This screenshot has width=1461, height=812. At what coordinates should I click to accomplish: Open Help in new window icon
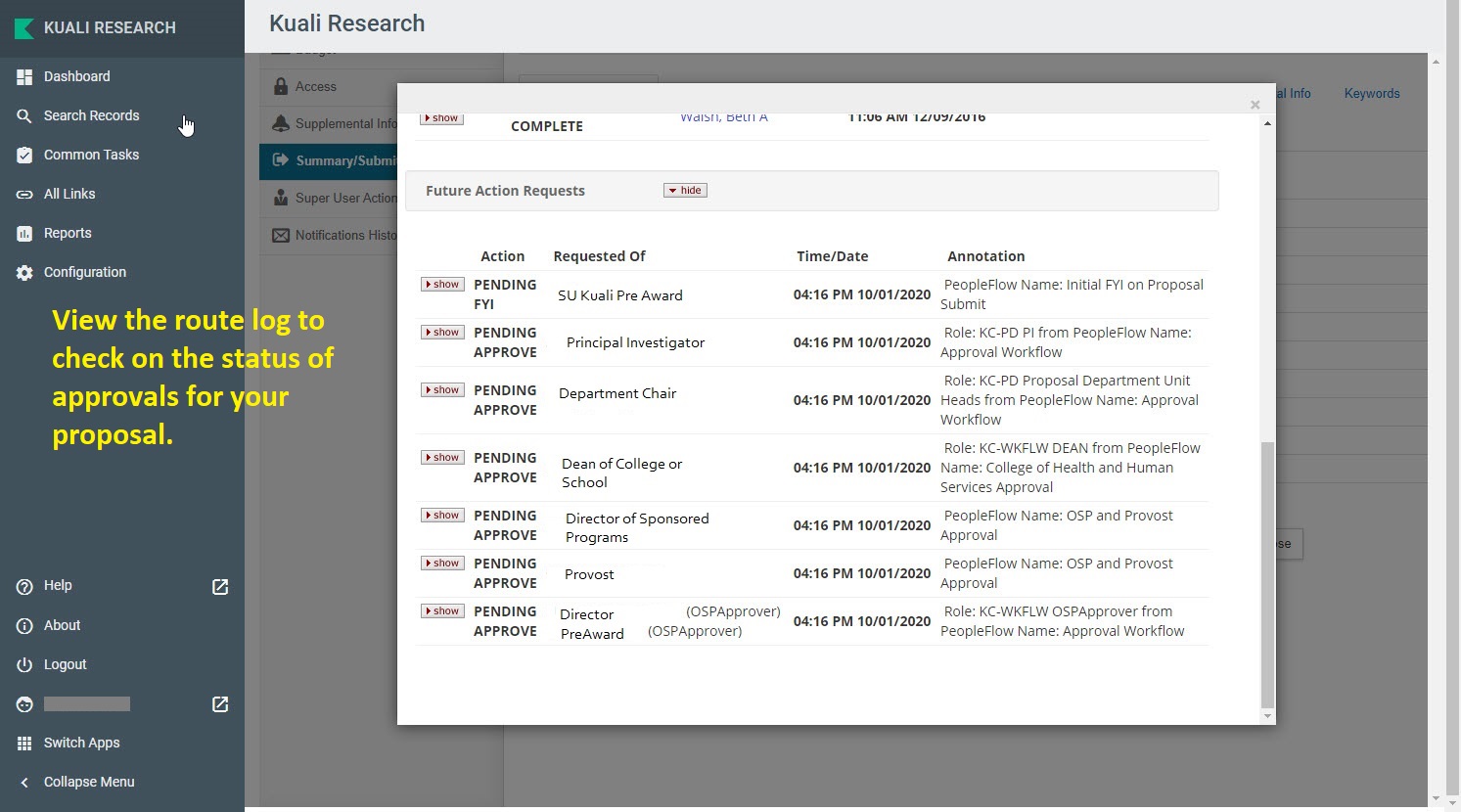(x=220, y=587)
